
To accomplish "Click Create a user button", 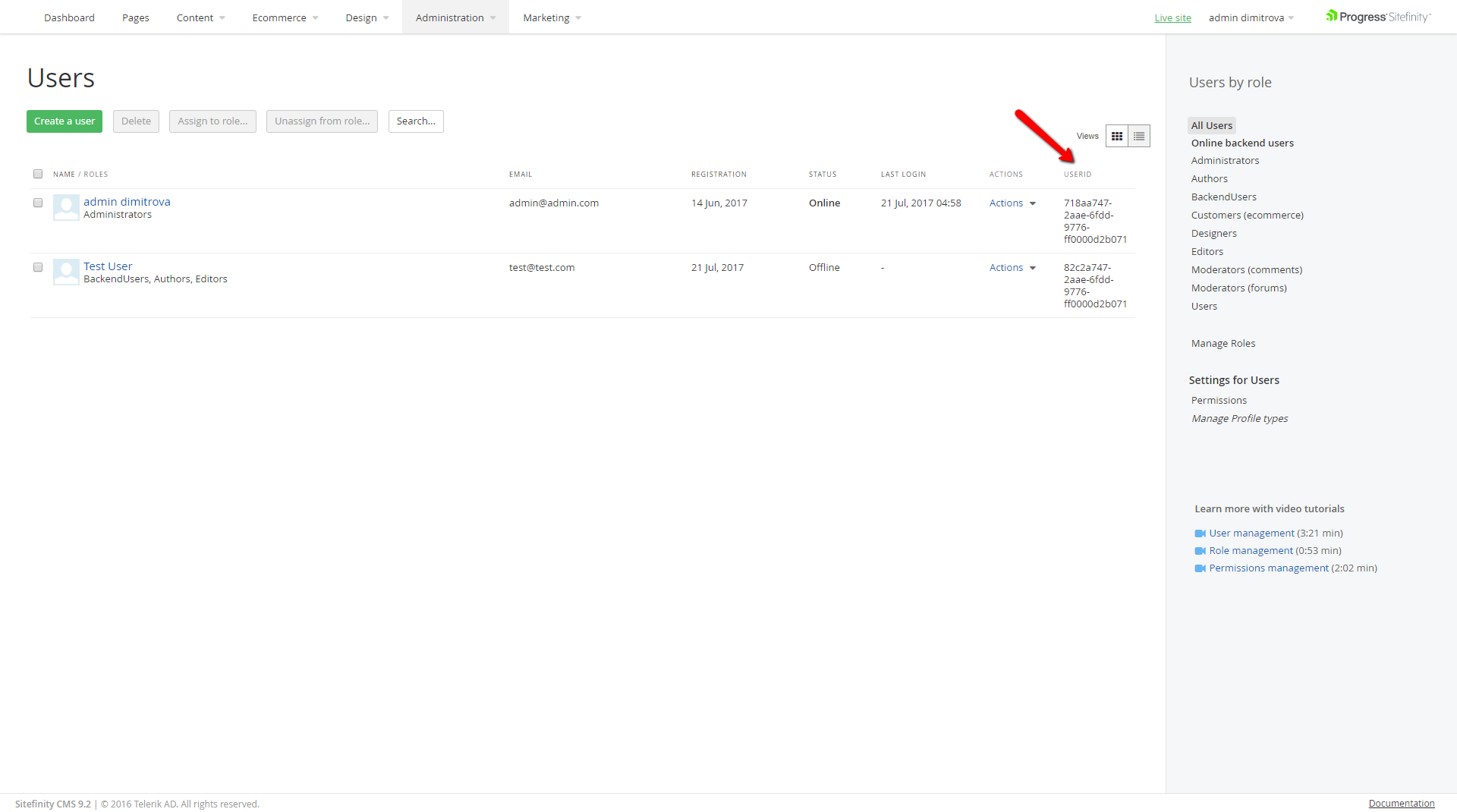I will click(65, 121).
